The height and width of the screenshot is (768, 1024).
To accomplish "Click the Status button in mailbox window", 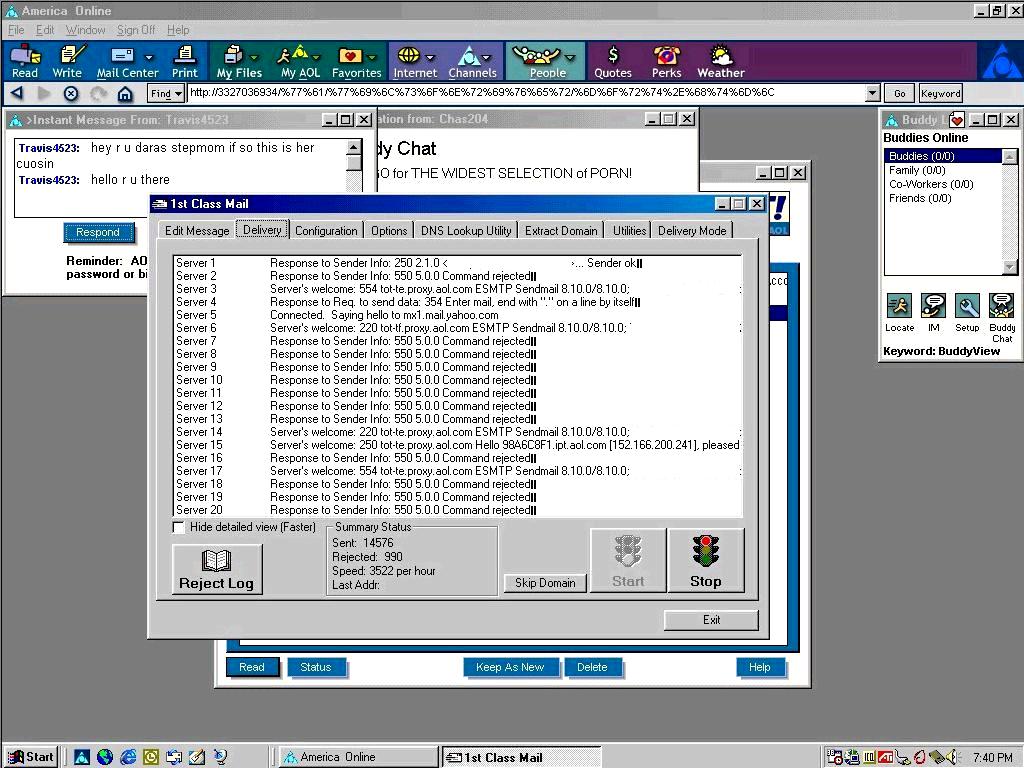I will coord(315,667).
